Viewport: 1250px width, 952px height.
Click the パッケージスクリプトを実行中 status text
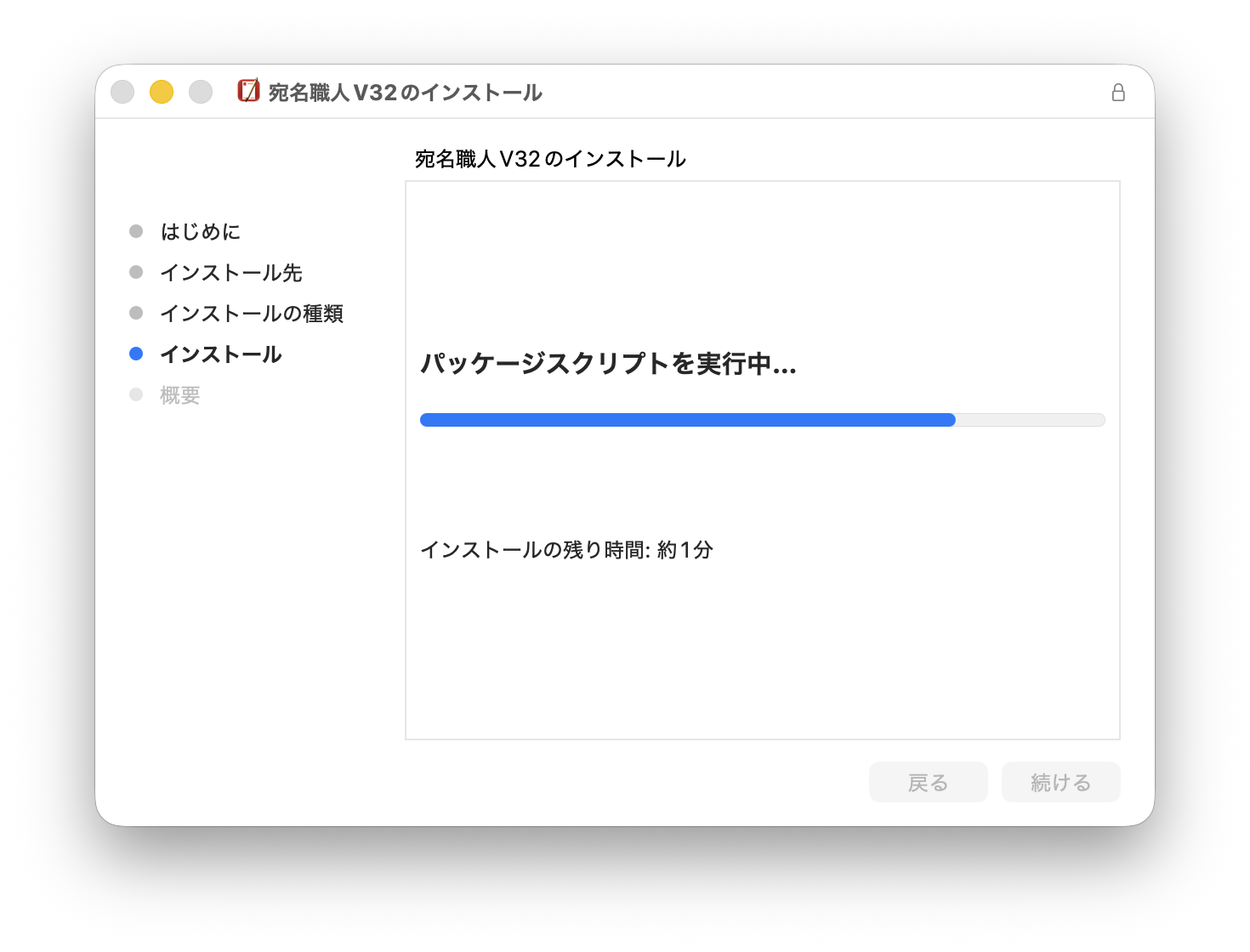point(608,364)
